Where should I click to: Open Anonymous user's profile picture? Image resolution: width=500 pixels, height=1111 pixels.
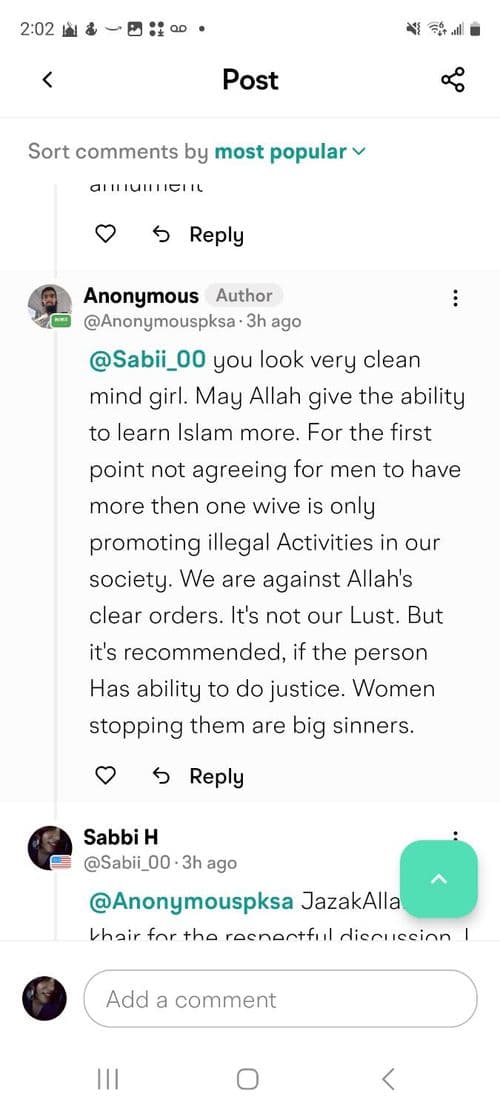pyautogui.click(x=50, y=307)
